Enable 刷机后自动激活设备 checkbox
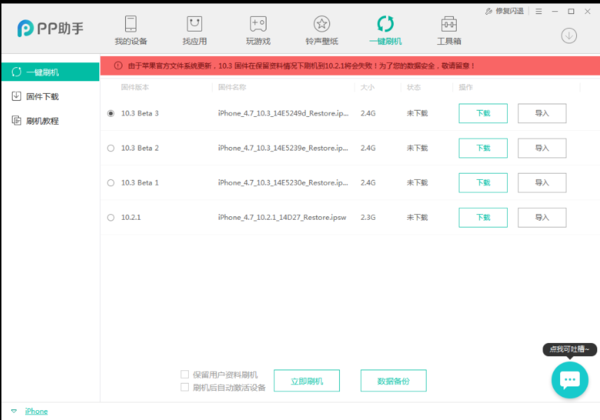 pyautogui.click(x=184, y=387)
